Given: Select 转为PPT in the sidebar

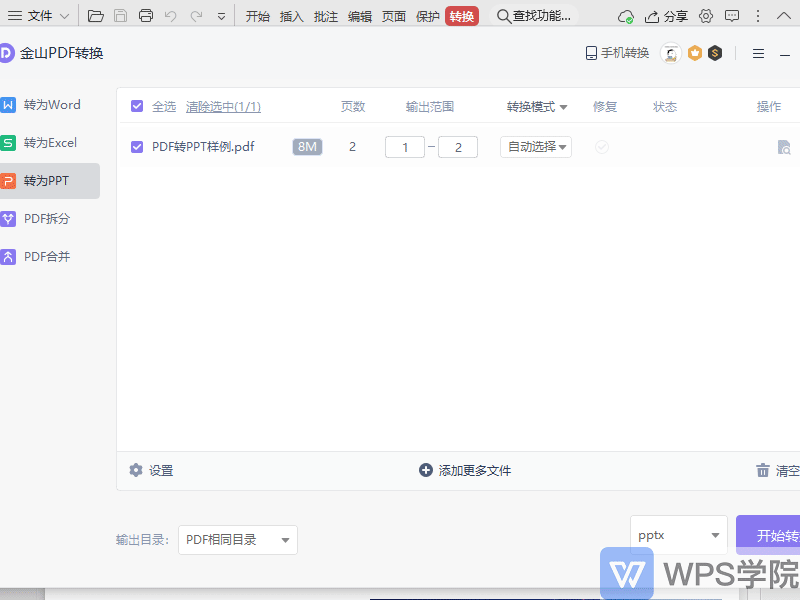Looking at the screenshot, I should click(x=50, y=181).
